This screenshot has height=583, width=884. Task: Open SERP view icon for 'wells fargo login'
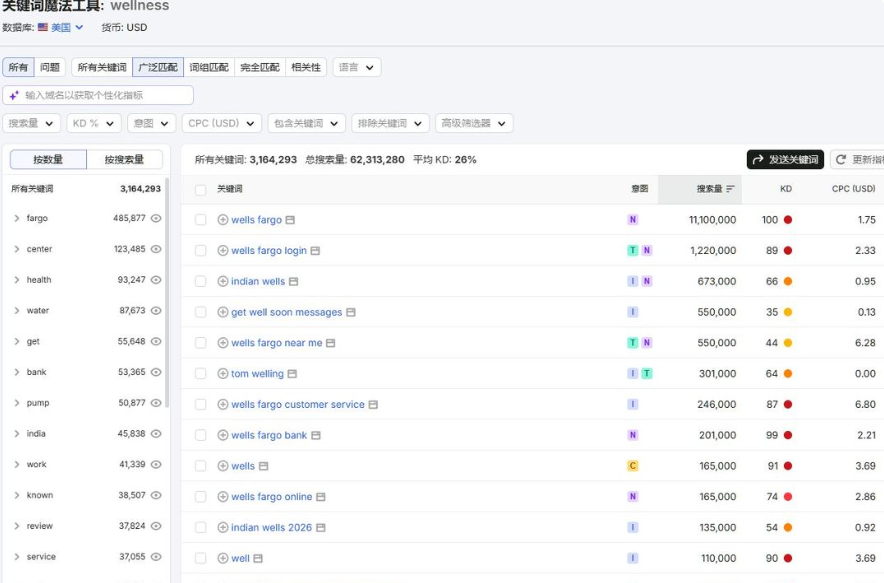tap(315, 250)
